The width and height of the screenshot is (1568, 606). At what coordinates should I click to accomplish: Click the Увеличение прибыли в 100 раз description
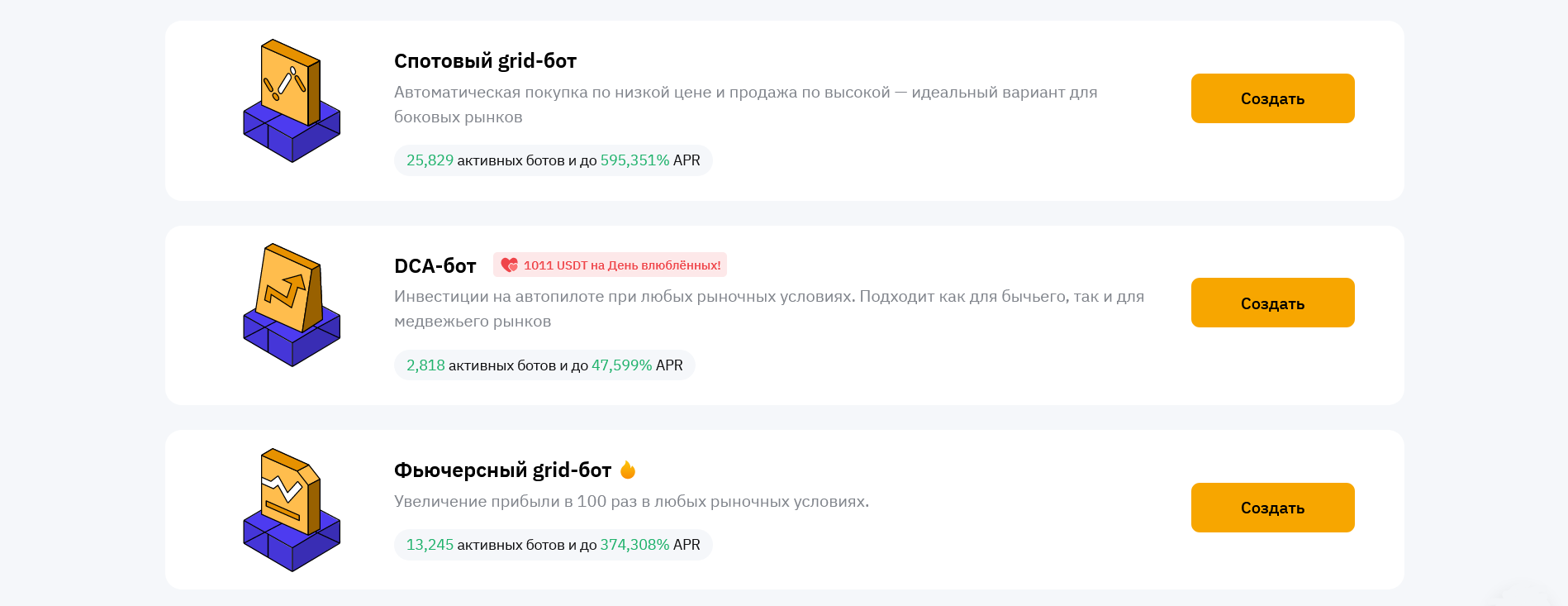point(631,502)
